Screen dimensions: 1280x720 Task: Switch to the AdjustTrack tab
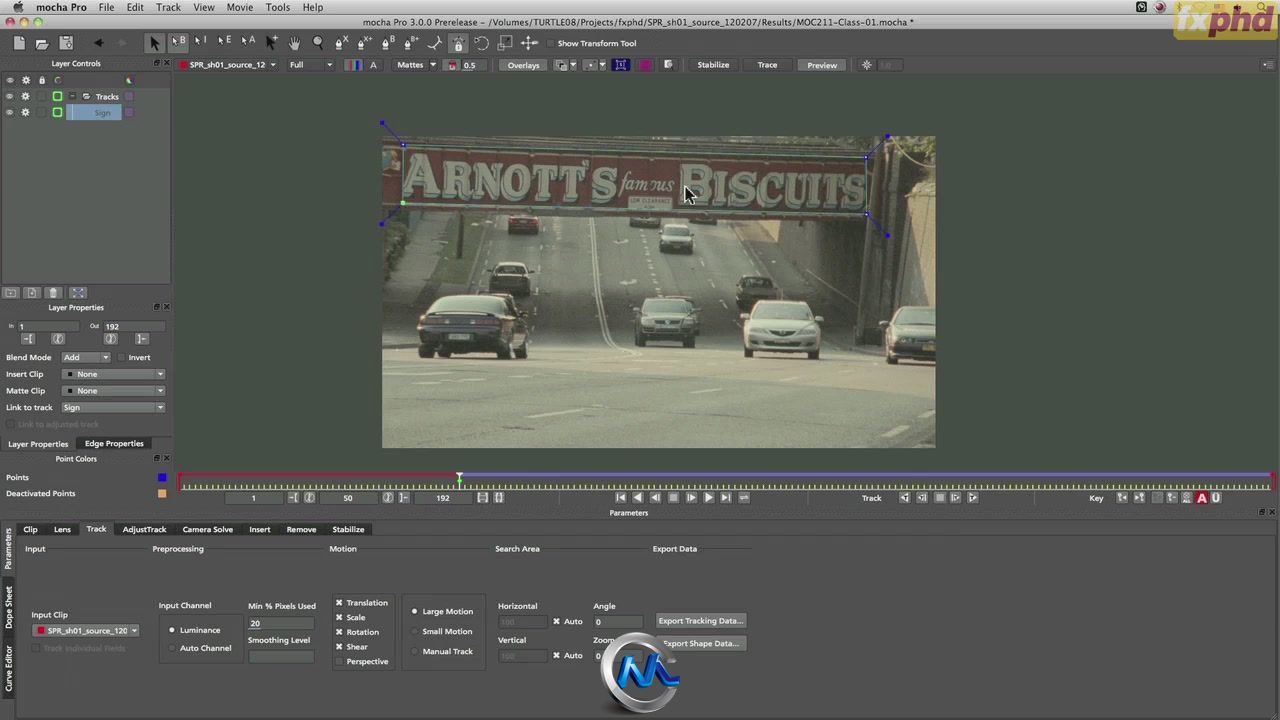coord(144,529)
